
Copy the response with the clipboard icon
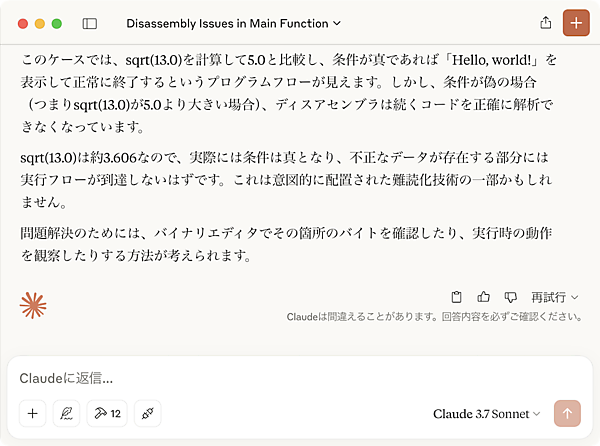(457, 297)
